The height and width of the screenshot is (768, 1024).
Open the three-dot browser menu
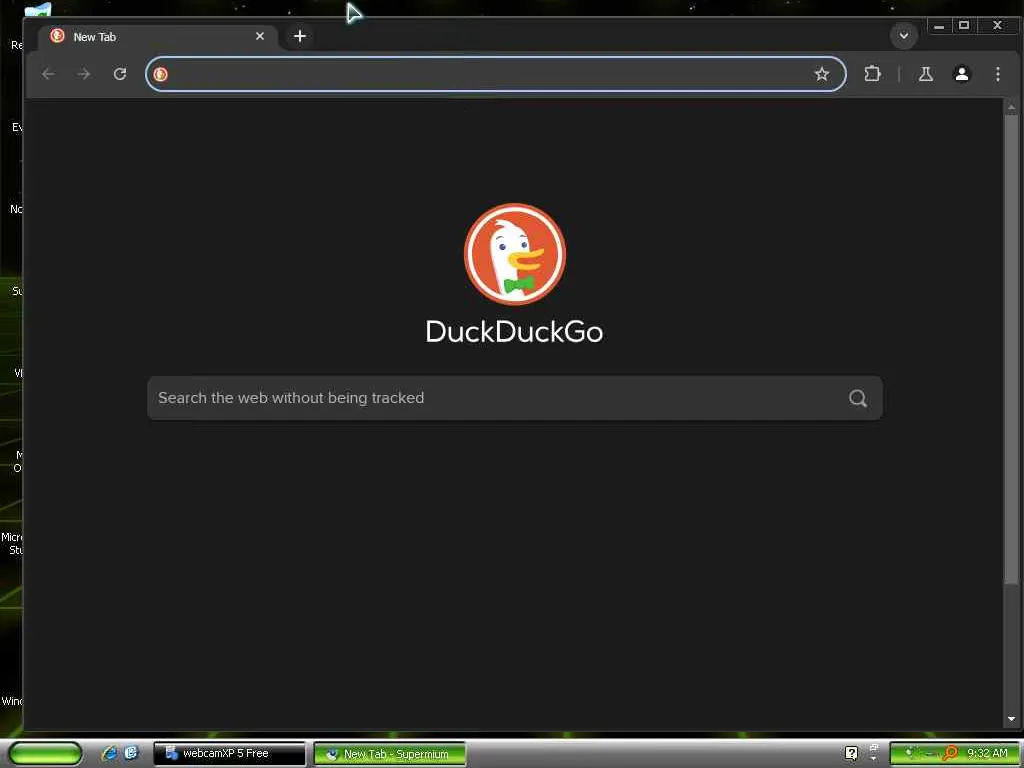997,74
